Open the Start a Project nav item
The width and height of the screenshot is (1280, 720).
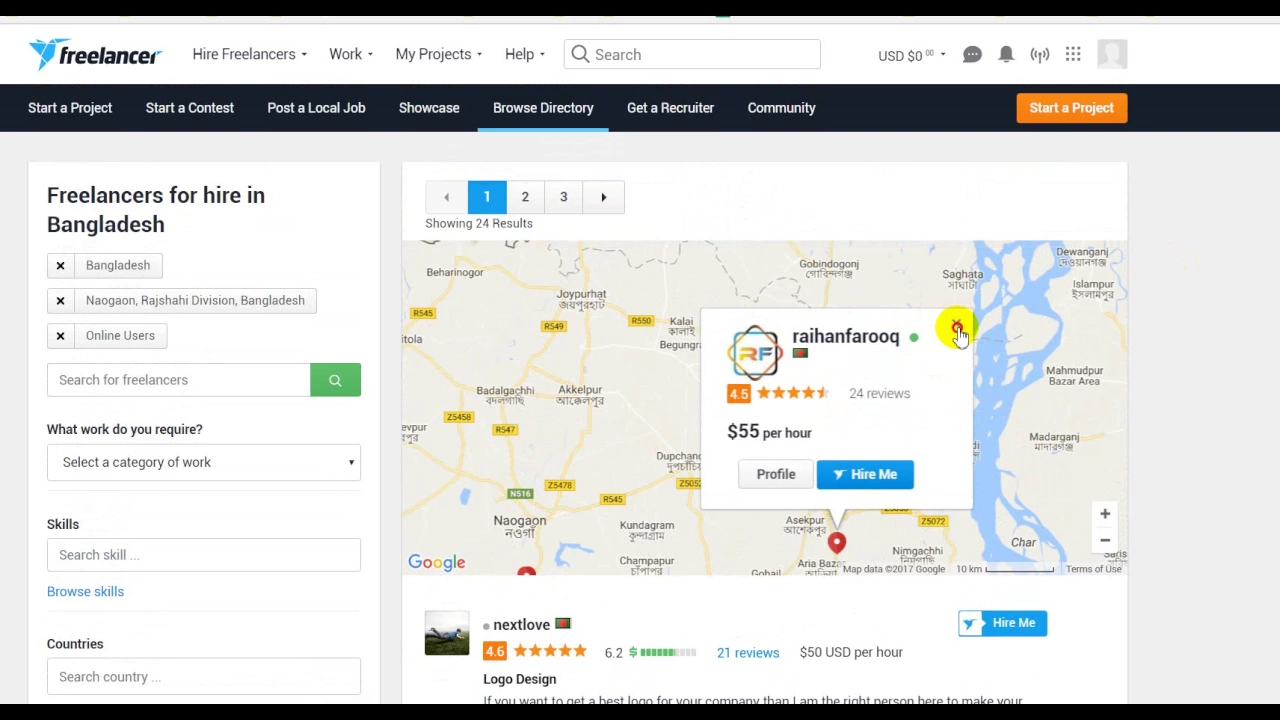tap(70, 108)
